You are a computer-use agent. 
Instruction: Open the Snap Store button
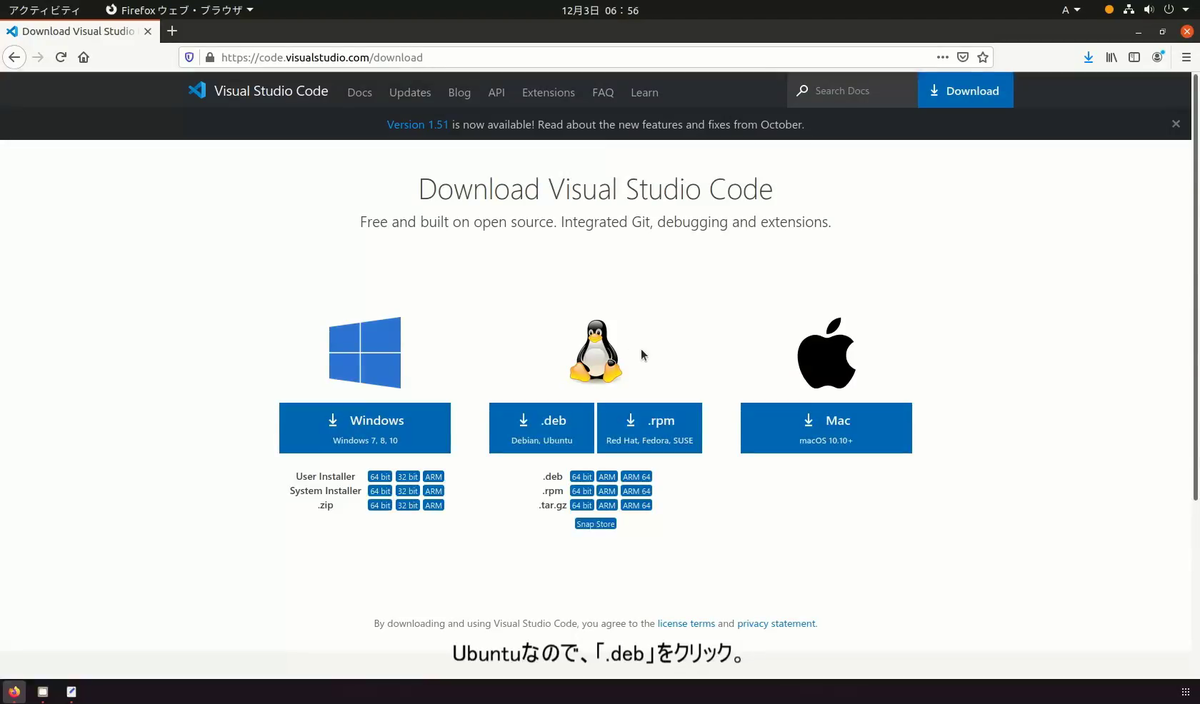596,524
